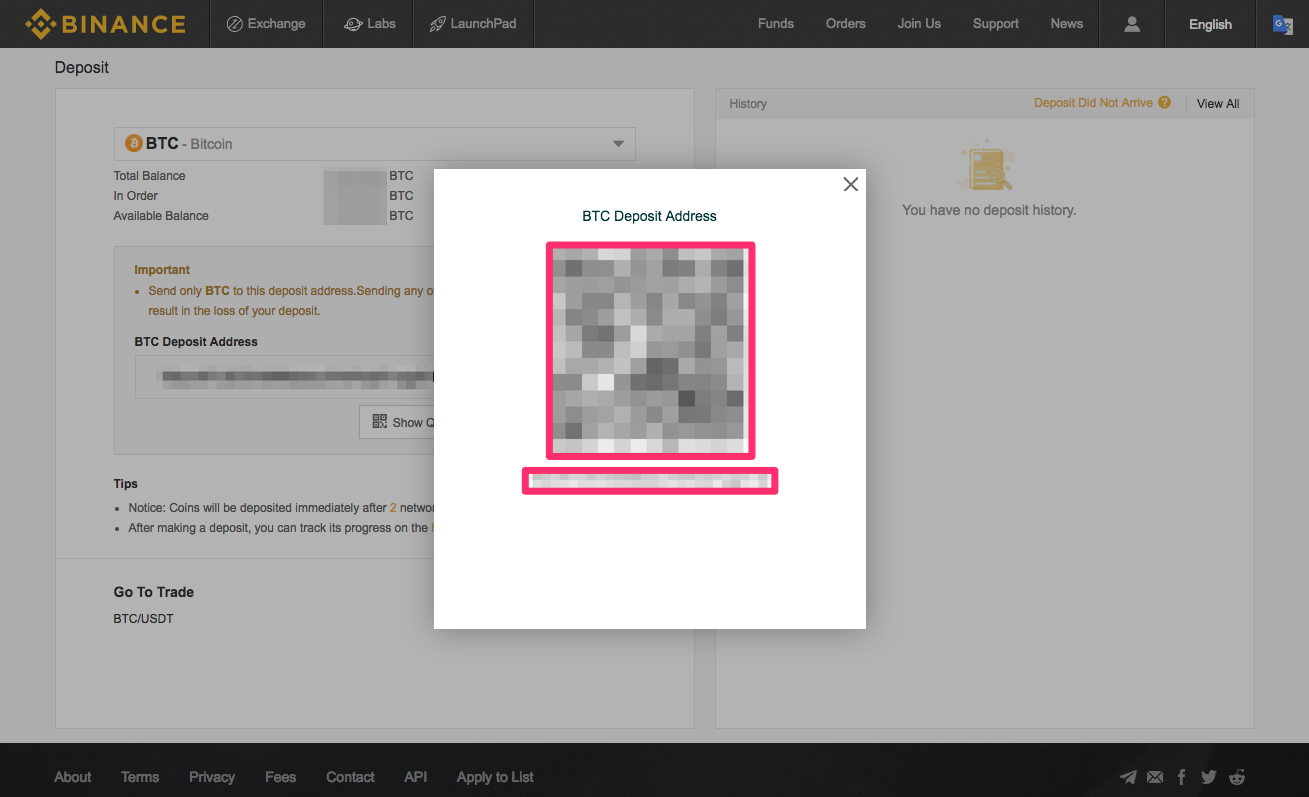Click the empty deposit history illustration icon
The height and width of the screenshot is (797, 1309).
(988, 166)
